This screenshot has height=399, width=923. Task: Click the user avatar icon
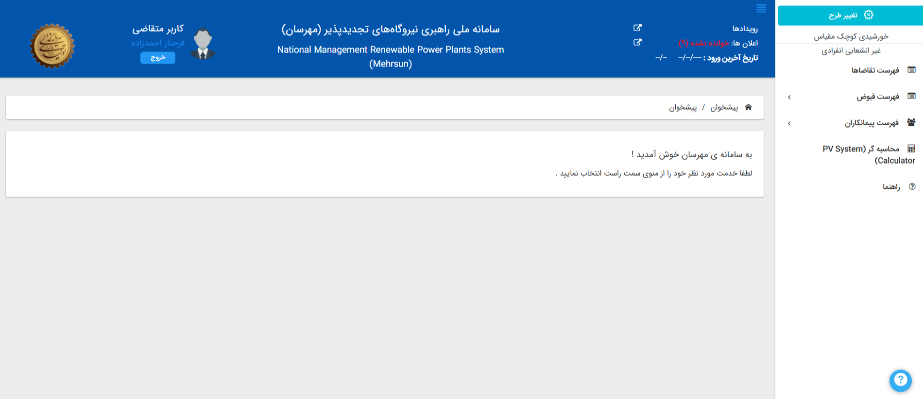pyautogui.click(x=203, y=44)
